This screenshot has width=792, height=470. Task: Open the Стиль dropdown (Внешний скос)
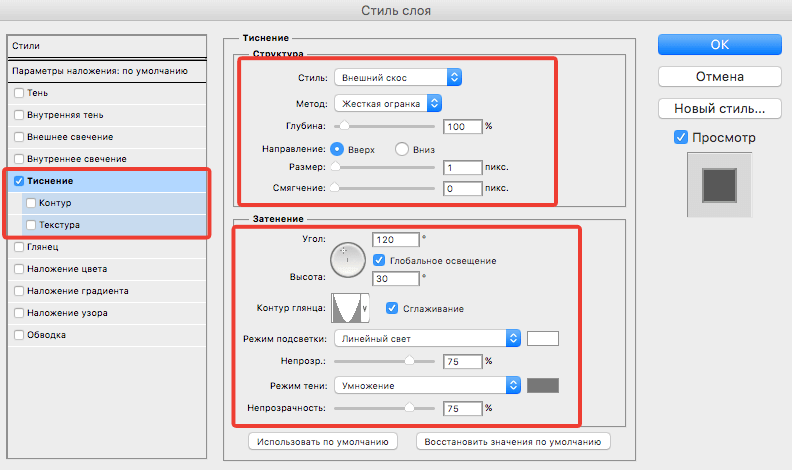click(x=398, y=77)
